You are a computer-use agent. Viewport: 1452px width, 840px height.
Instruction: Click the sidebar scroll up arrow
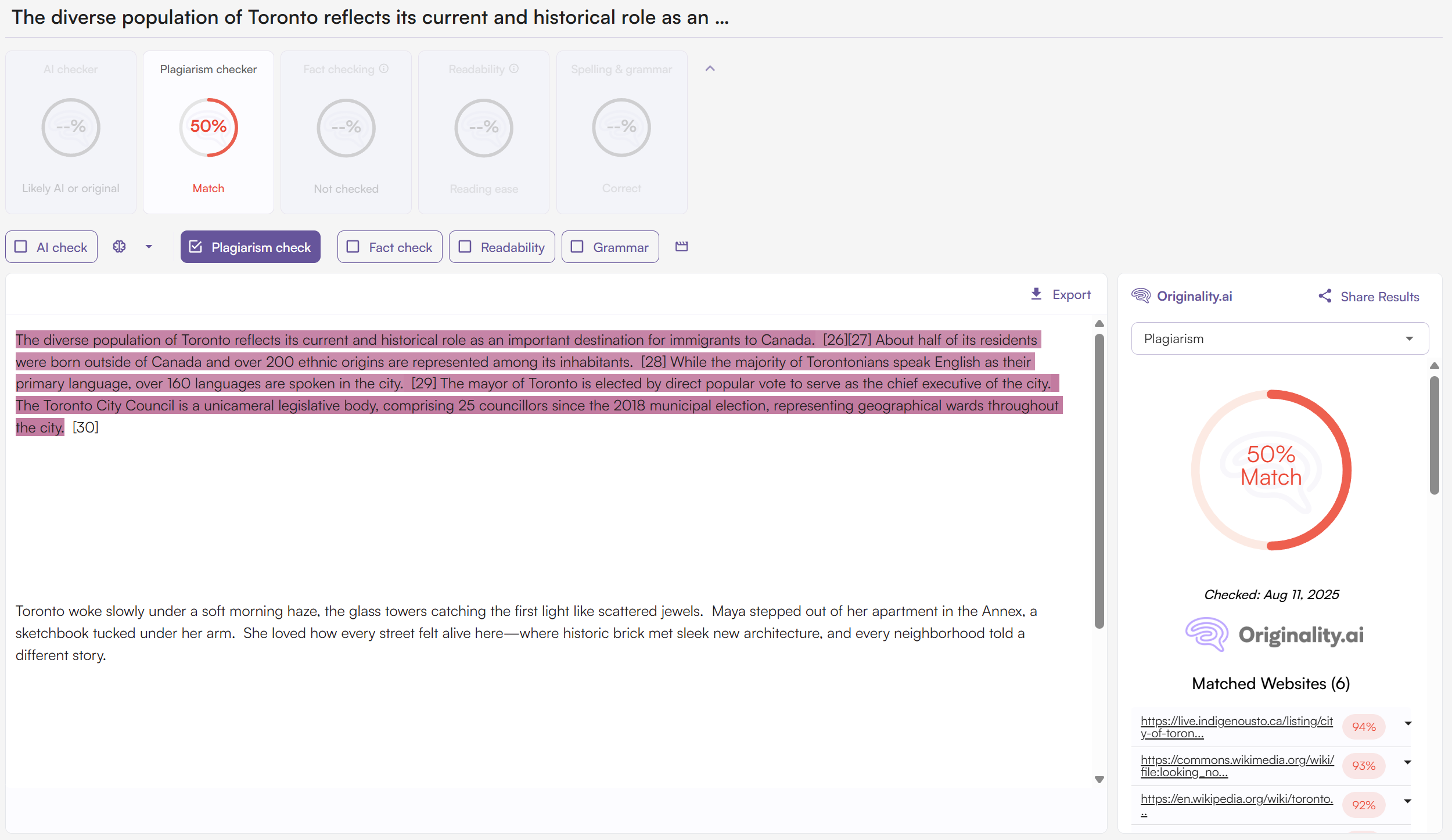point(1434,366)
